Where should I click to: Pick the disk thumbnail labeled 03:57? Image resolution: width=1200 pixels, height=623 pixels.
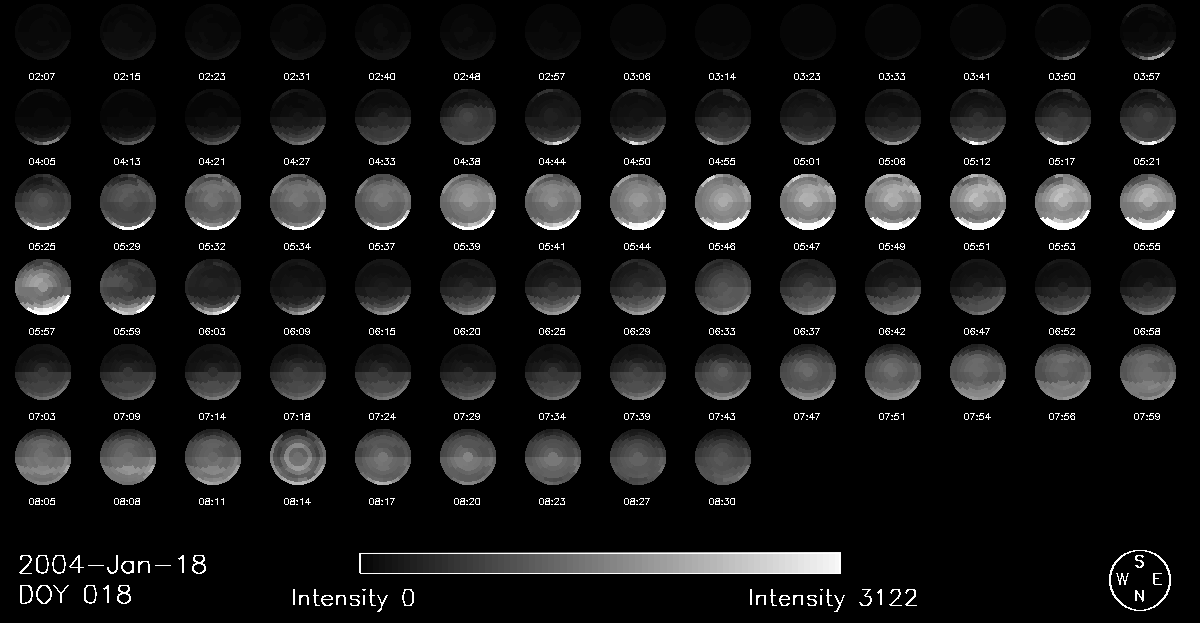pyautogui.click(x=1147, y=32)
